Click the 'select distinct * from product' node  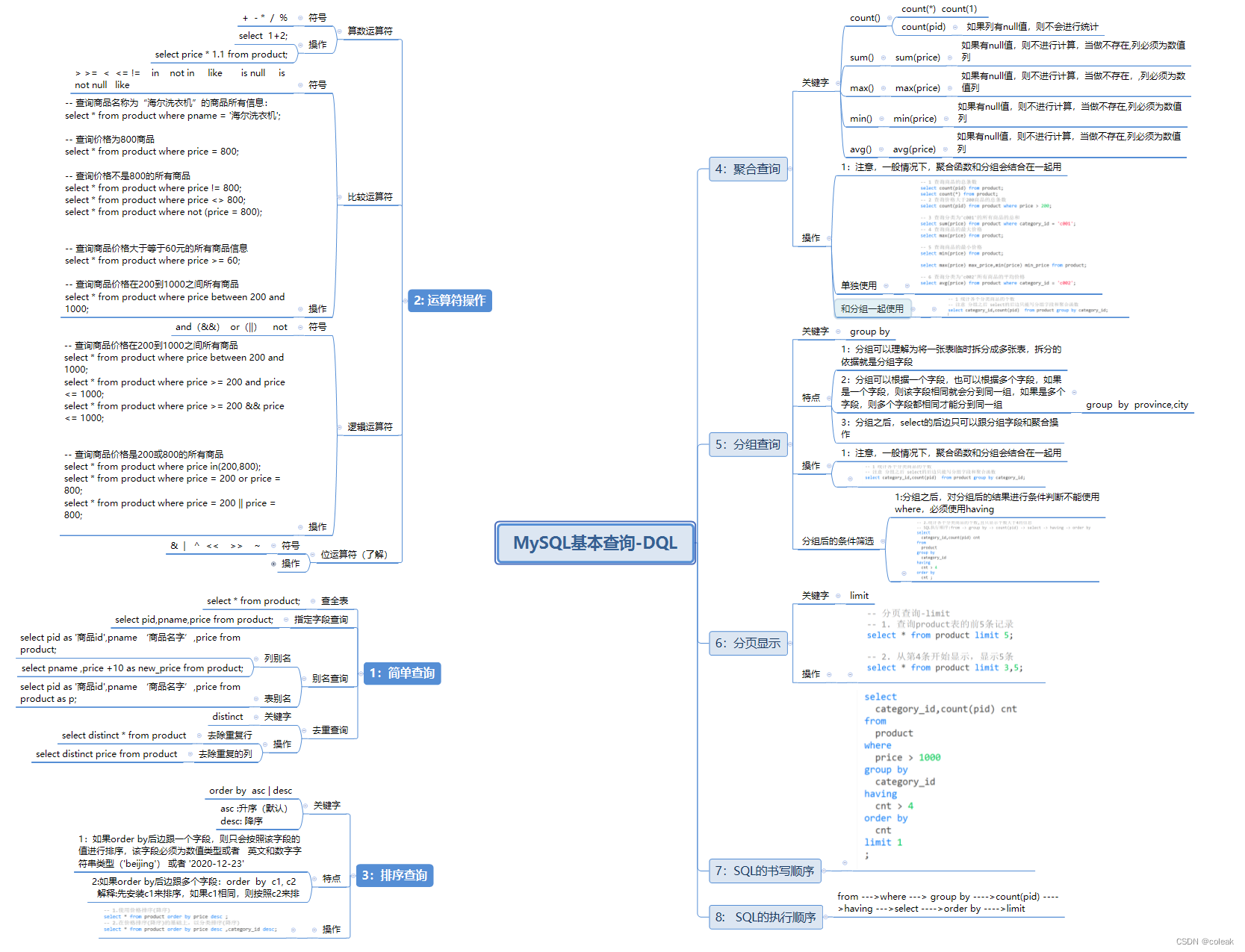coord(124,735)
